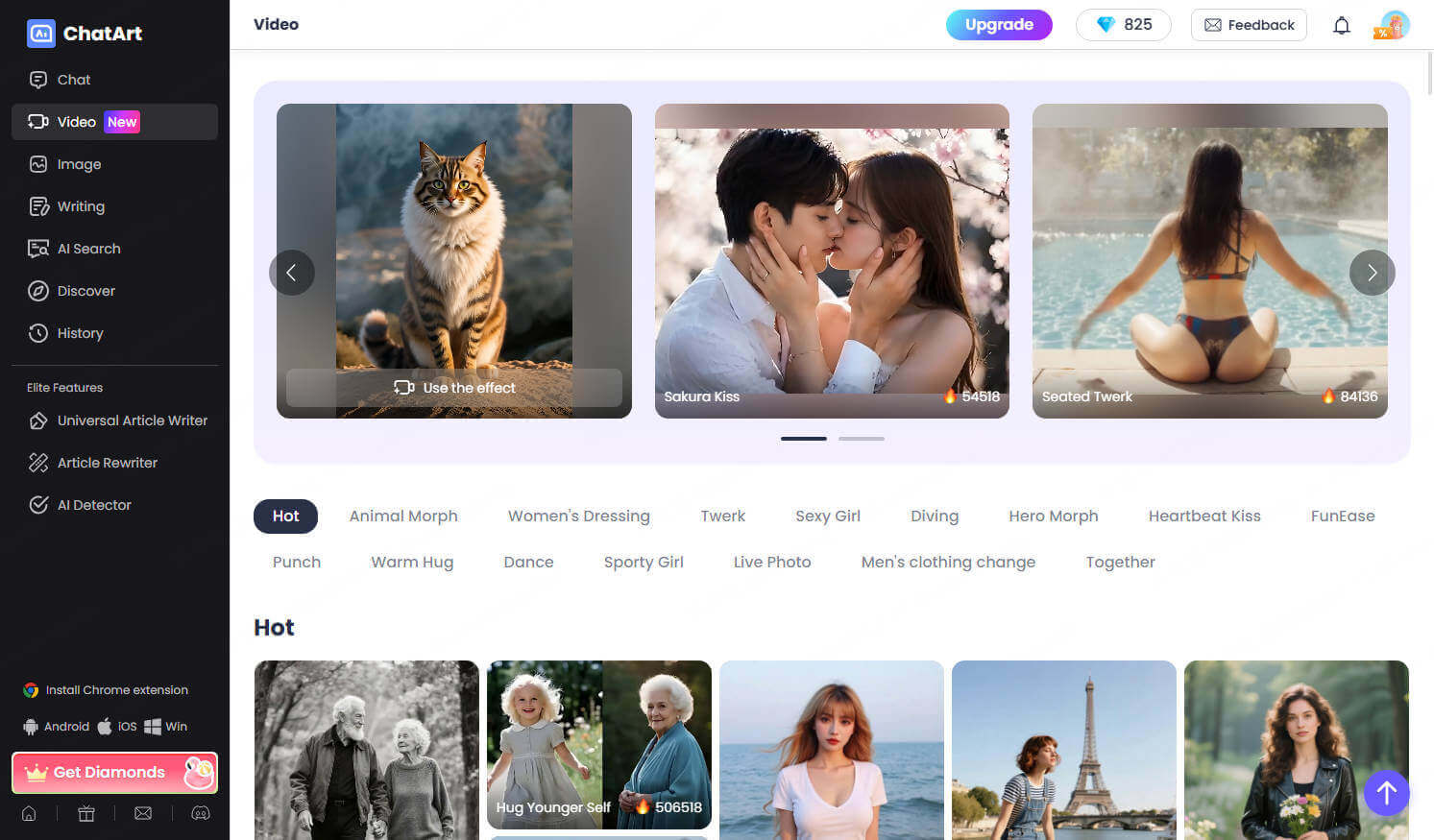
Task: Click the Win app download link
Action: [x=165, y=727]
